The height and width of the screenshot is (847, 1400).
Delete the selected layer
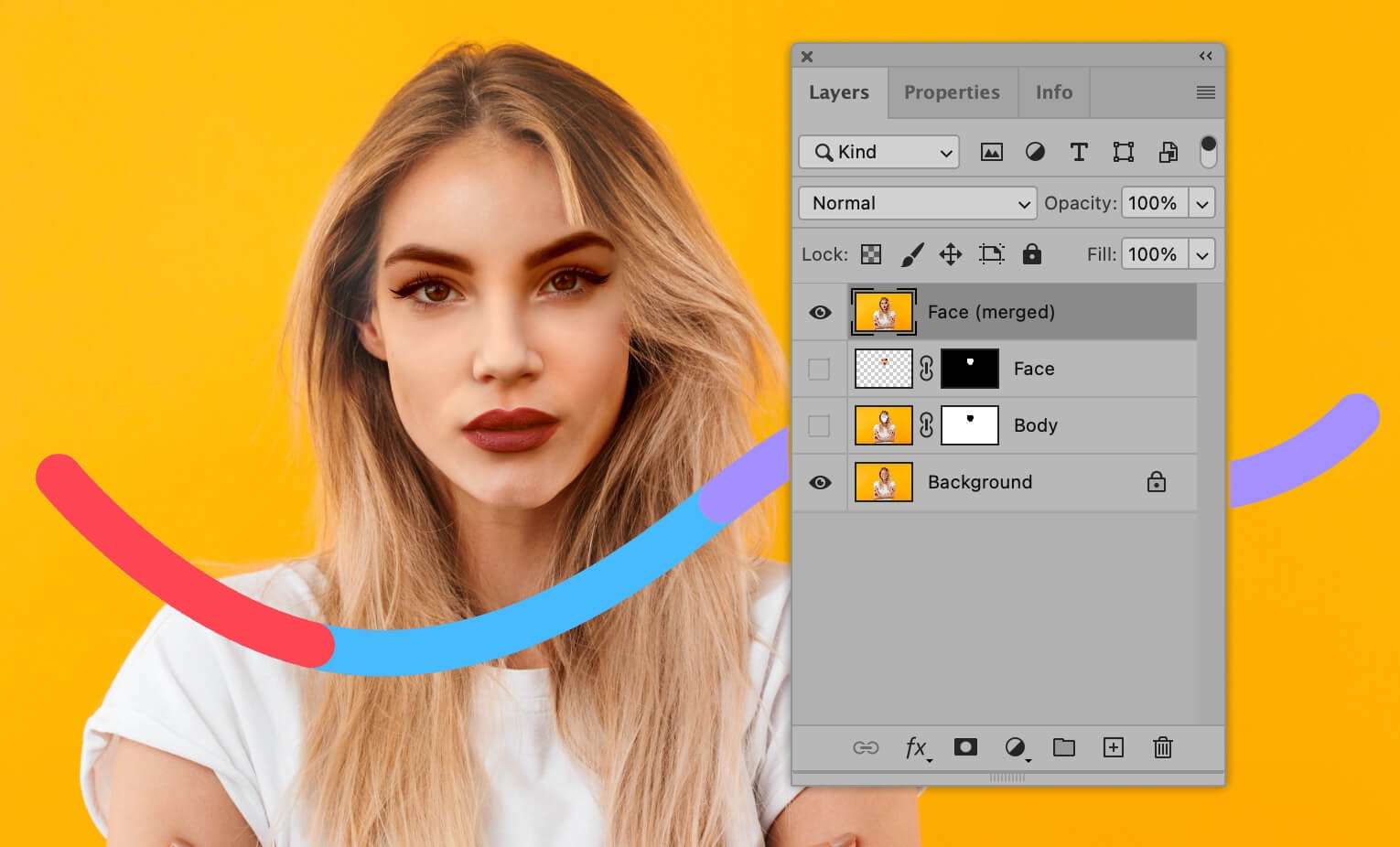1162,747
